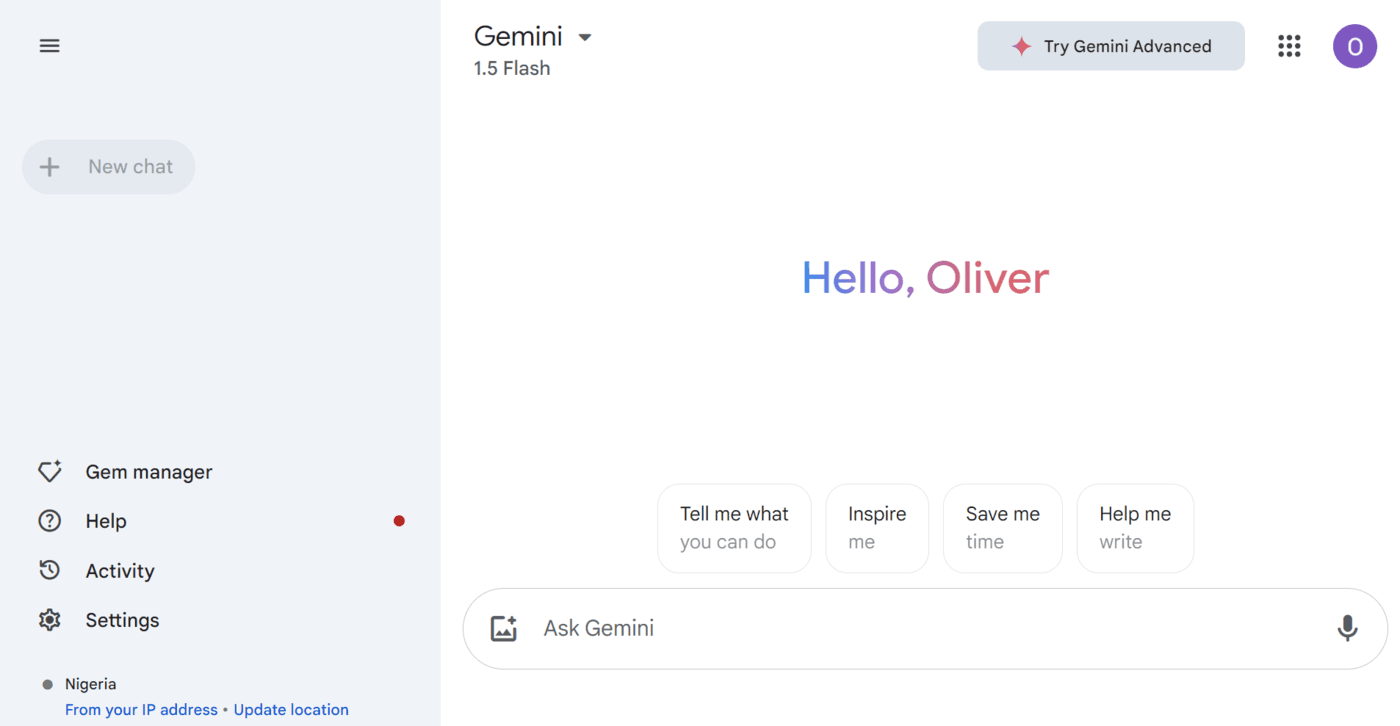Screen dimensions: 1400x726
Task: Open the Gemini model dropdown arrow
Action: tap(585, 38)
